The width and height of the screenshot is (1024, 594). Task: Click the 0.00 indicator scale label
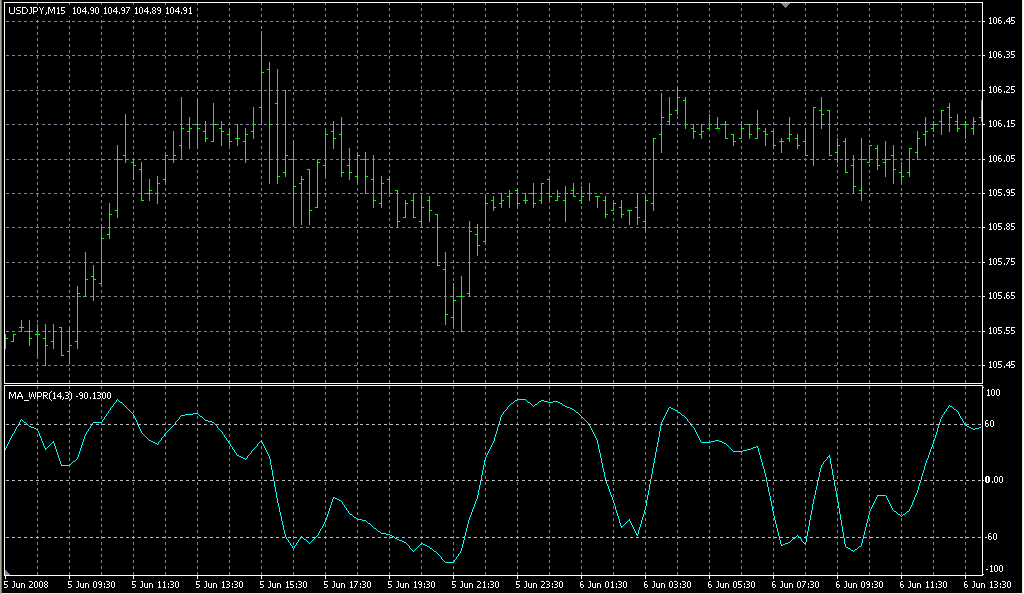[995, 480]
